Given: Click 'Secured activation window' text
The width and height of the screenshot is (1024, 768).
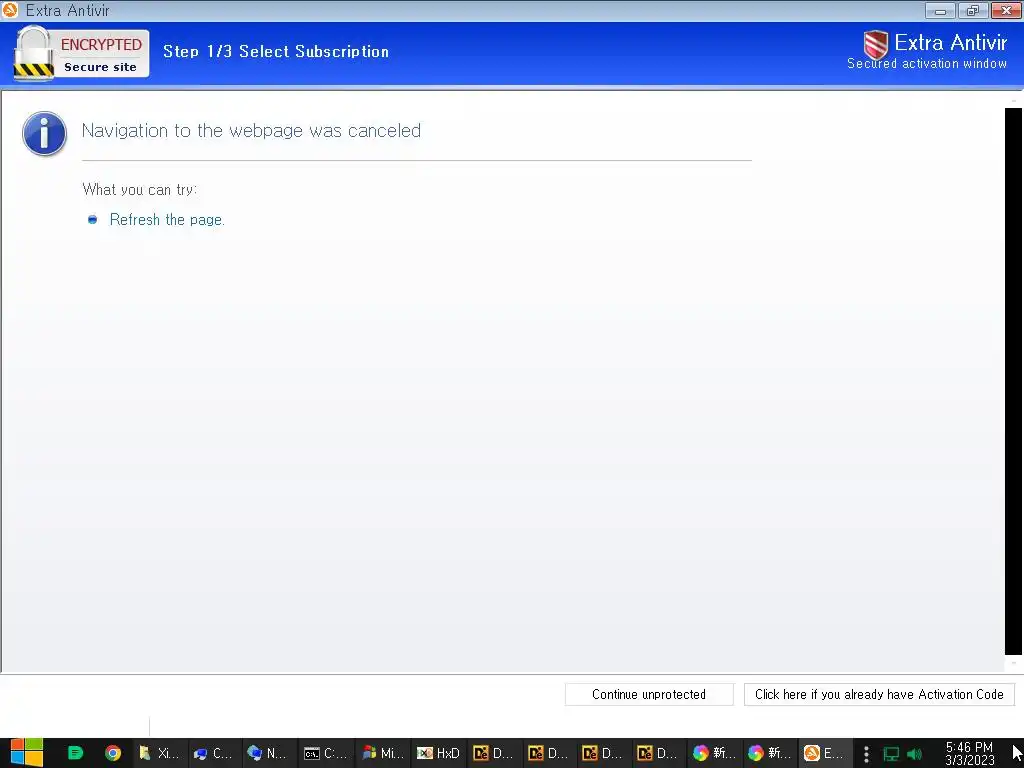Looking at the screenshot, I should click(x=927, y=63).
